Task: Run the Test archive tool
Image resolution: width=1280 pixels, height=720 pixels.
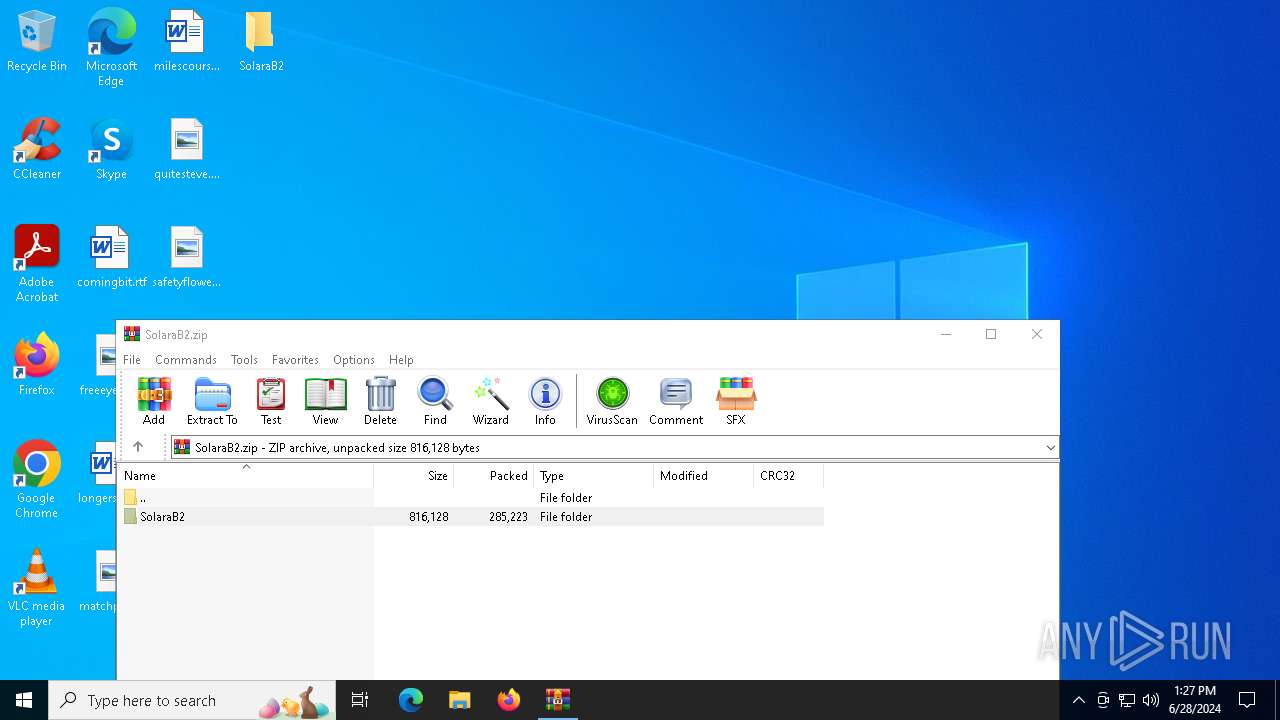Action: 271,402
